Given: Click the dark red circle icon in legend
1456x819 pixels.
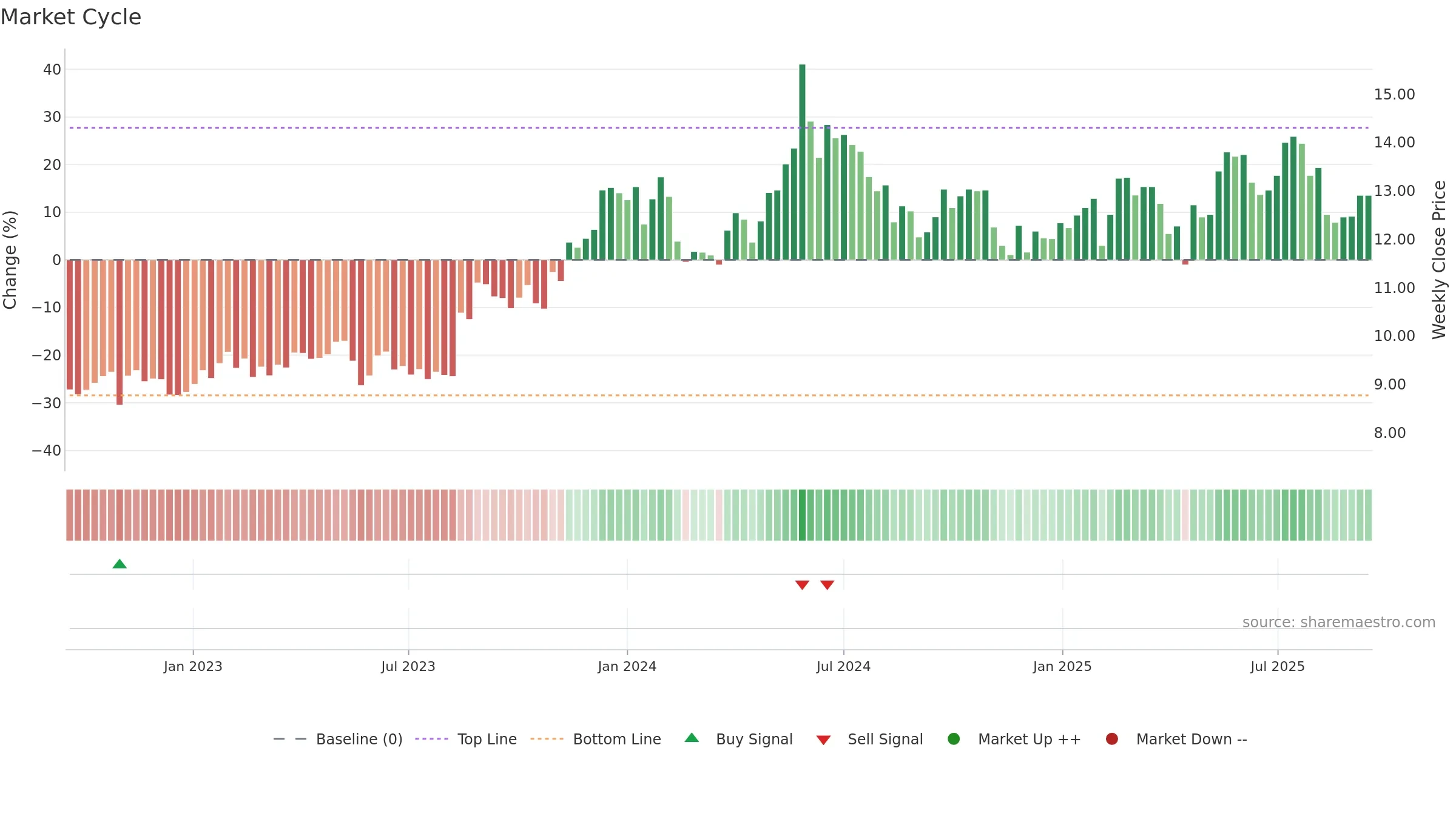Looking at the screenshot, I should [x=1112, y=739].
